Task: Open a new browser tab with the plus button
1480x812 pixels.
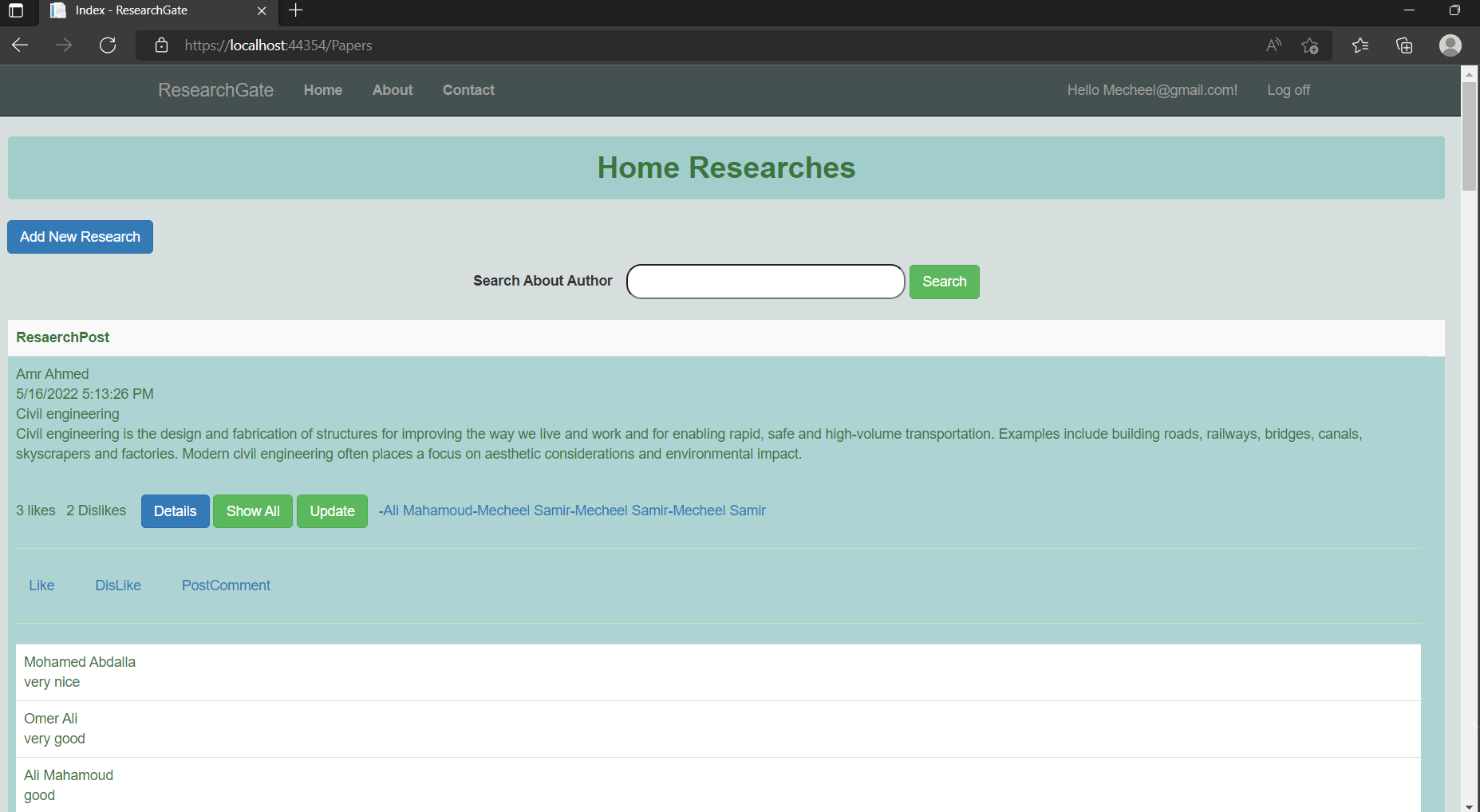Action: (295, 10)
